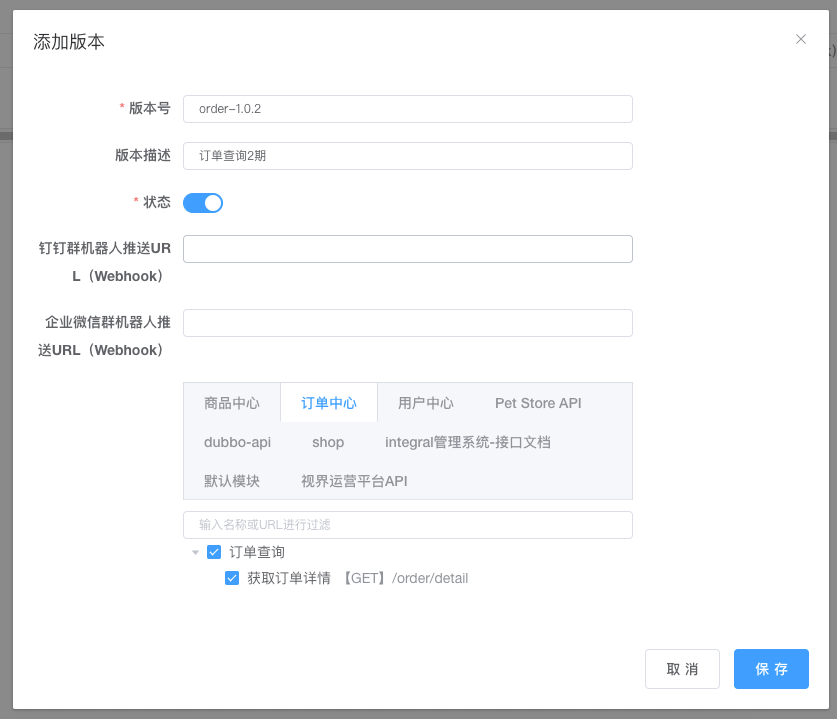Toggle the 状态 switch off
This screenshot has height=719, width=837.
(x=203, y=203)
